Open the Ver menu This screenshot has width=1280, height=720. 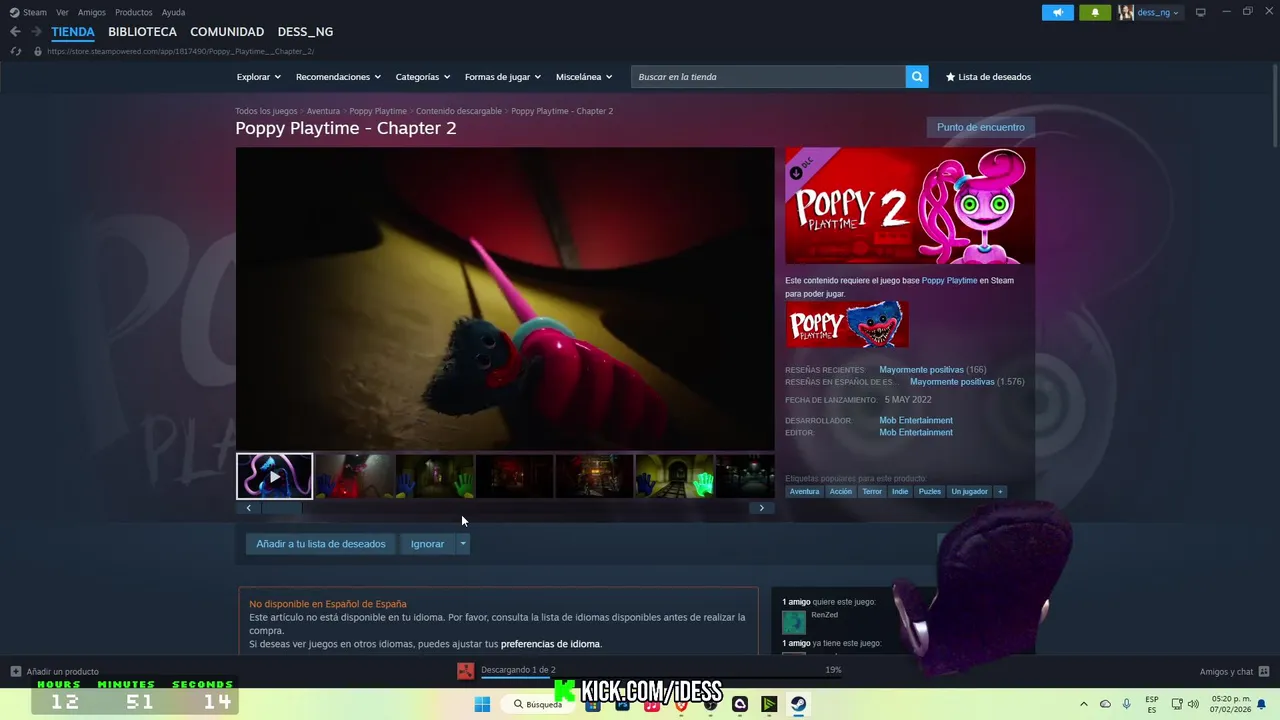[62, 12]
